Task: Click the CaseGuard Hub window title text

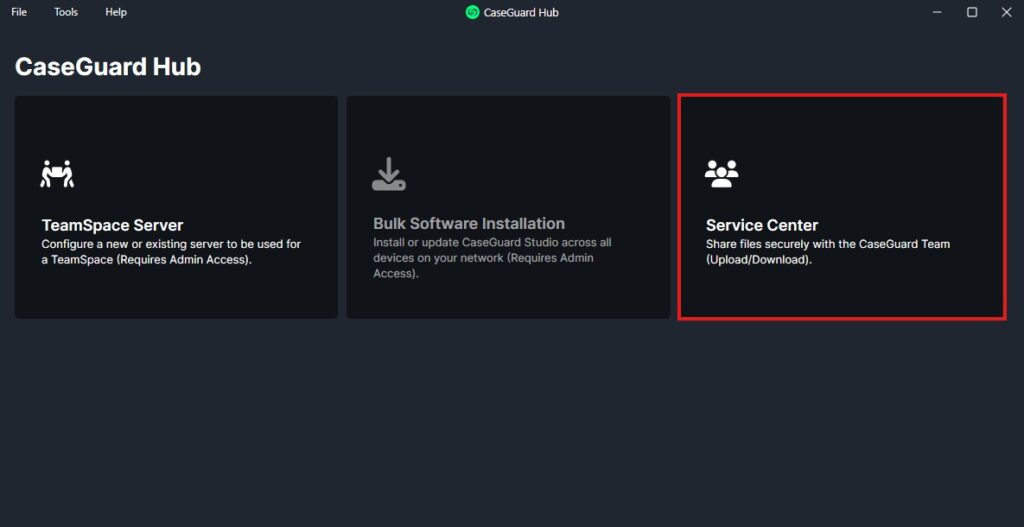Action: tap(520, 12)
